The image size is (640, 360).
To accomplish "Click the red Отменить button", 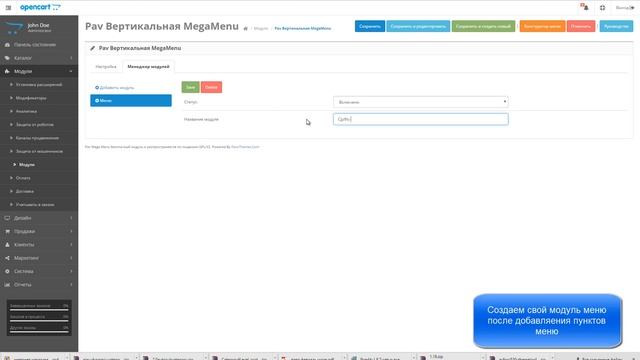I will (x=581, y=27).
